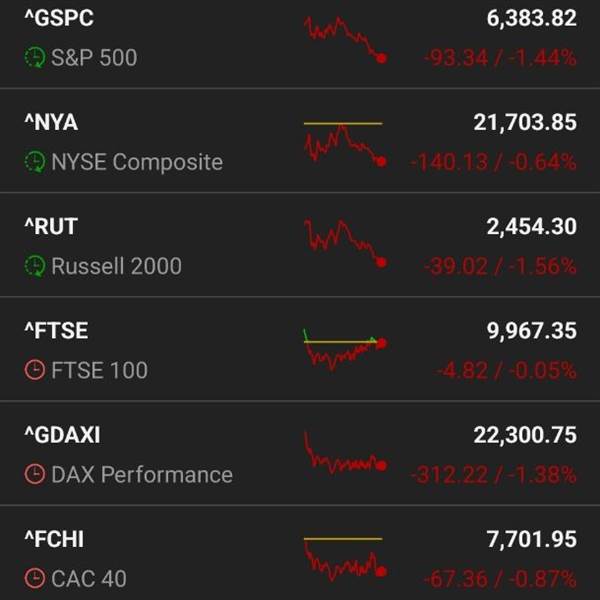Viewport: 600px width, 600px height.
Task: Tap the NYSE Composite change -140.13 / -0.64%
Action: tap(492, 162)
